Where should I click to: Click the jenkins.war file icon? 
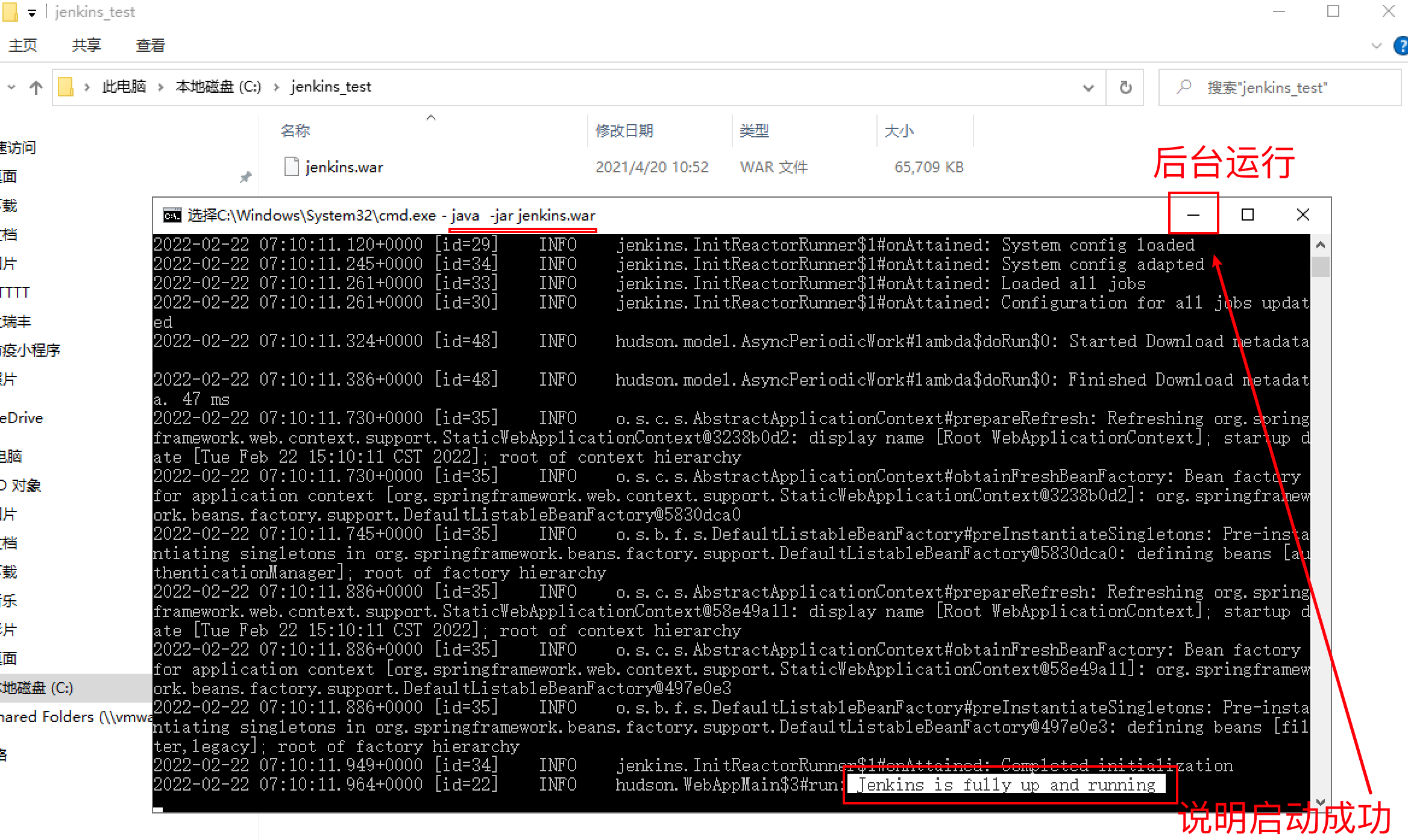(291, 167)
